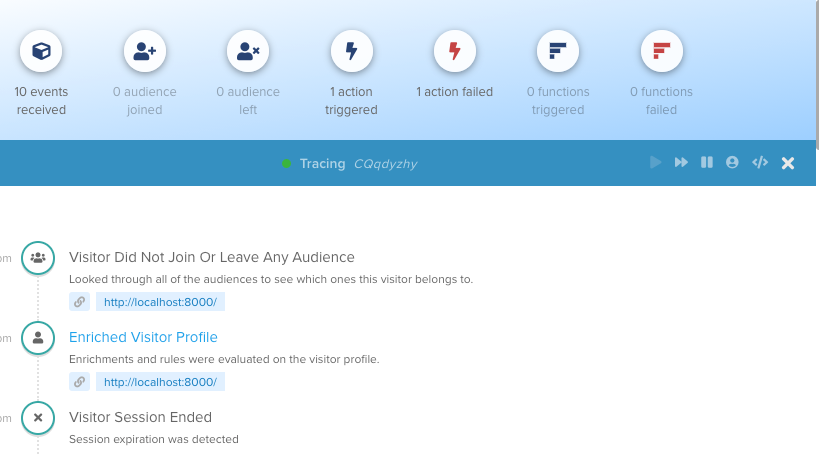Screen dimensions: 819x455
Task: Click the link icon under Enriched Visitor Profile
Action: pyautogui.click(x=79, y=381)
